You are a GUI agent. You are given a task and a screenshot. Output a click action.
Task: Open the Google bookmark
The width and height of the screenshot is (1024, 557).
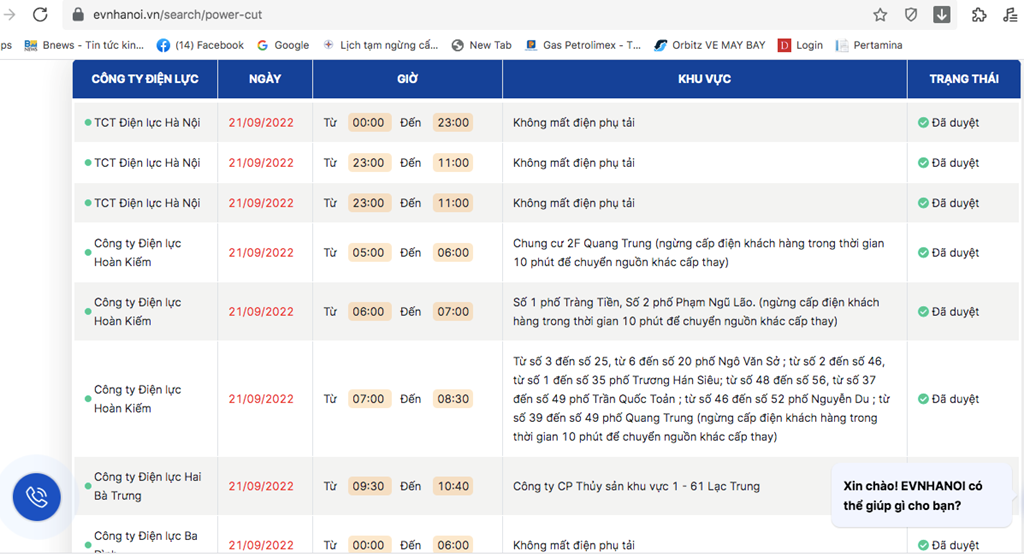(283, 45)
